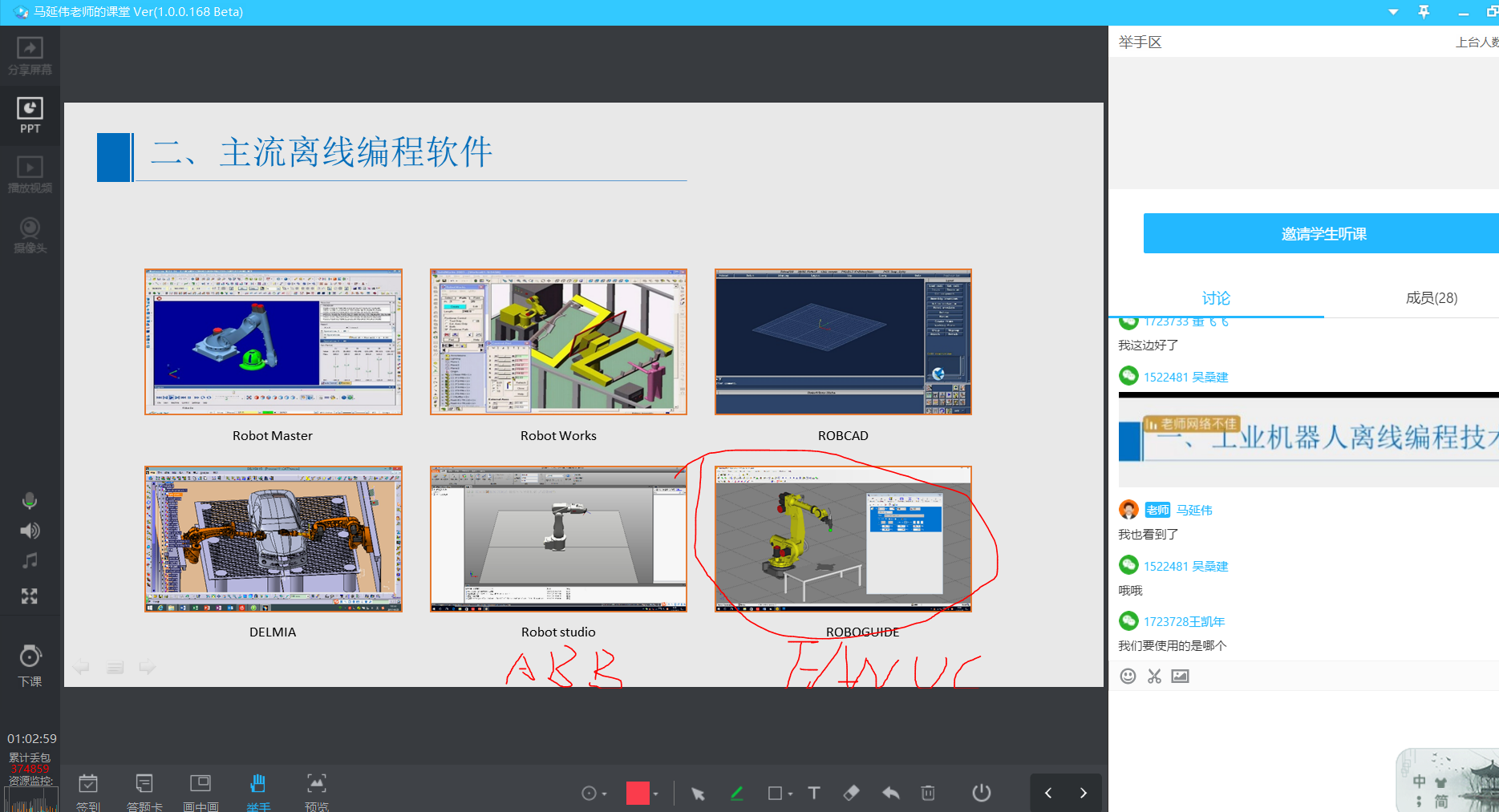Toggle the microphone in sidebar
1499x812 pixels.
coord(30,501)
